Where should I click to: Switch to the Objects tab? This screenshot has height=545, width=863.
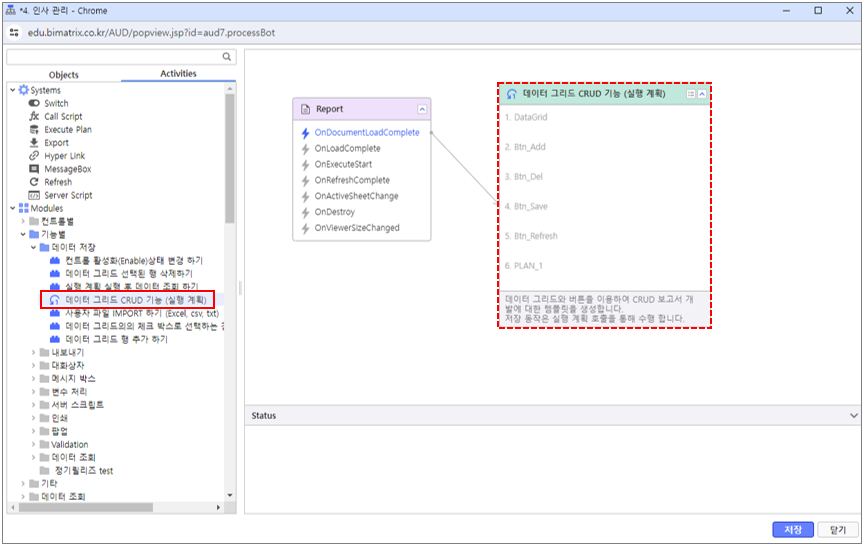coord(64,75)
